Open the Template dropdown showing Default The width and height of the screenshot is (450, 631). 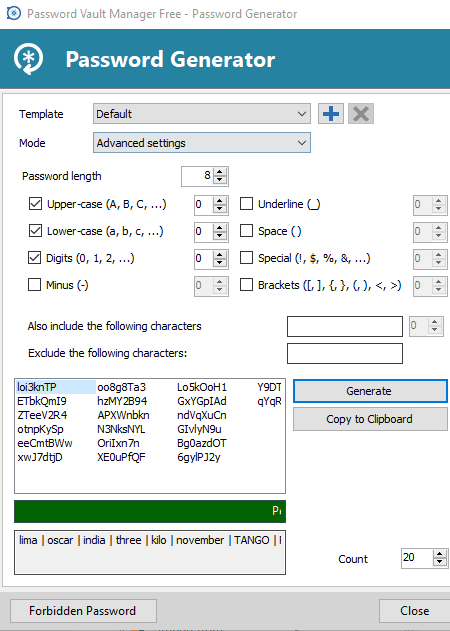click(x=202, y=114)
